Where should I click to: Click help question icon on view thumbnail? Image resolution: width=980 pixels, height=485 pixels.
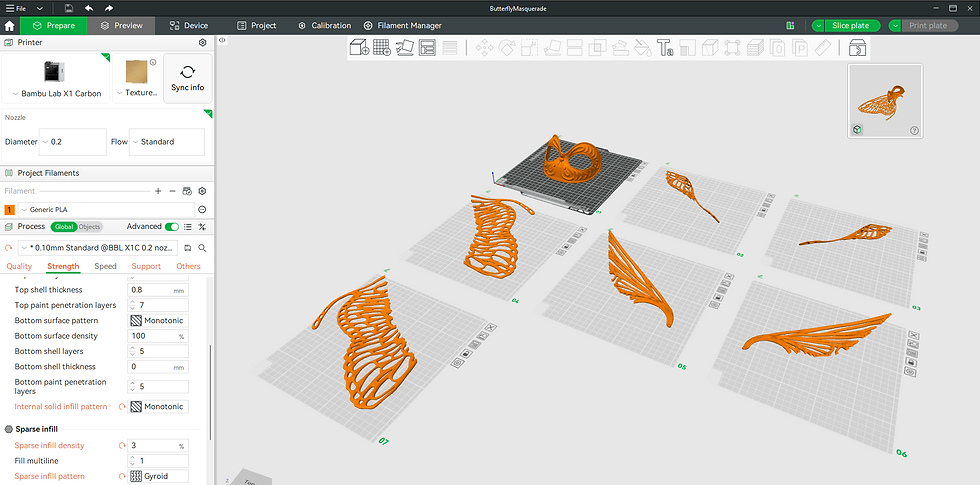(x=914, y=131)
